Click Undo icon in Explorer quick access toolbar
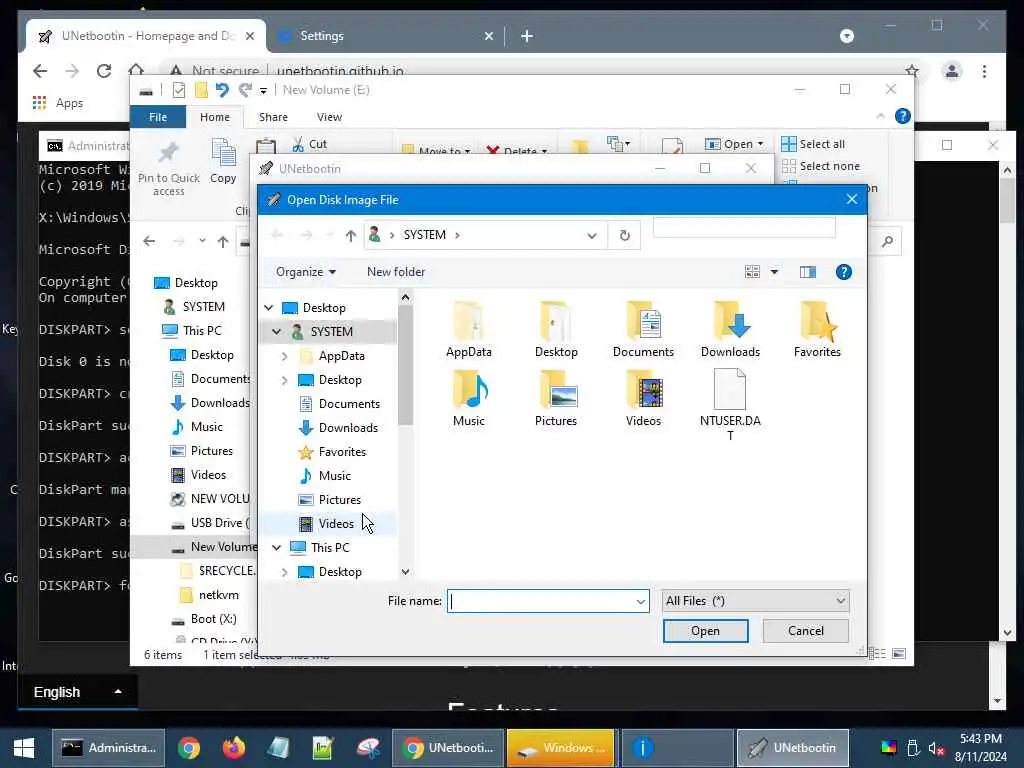1024x768 pixels. click(222, 90)
